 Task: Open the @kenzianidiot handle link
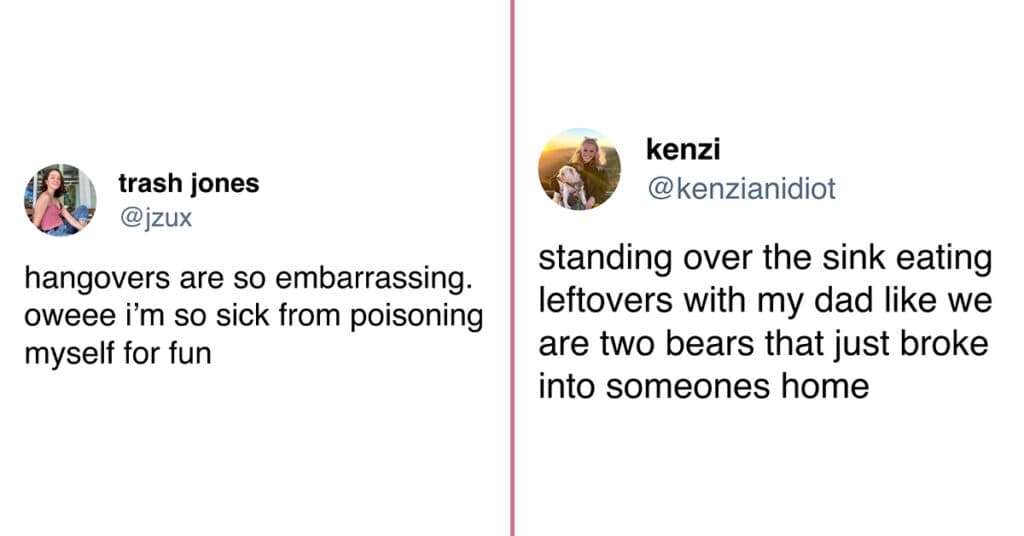pos(741,189)
